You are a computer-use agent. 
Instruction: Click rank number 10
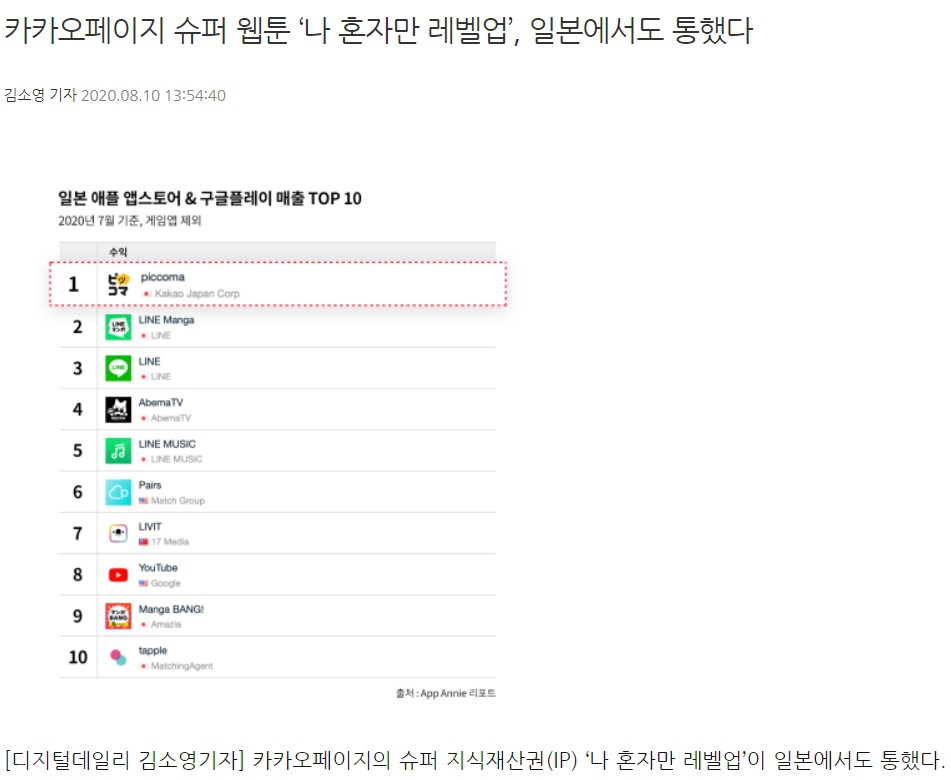78,657
